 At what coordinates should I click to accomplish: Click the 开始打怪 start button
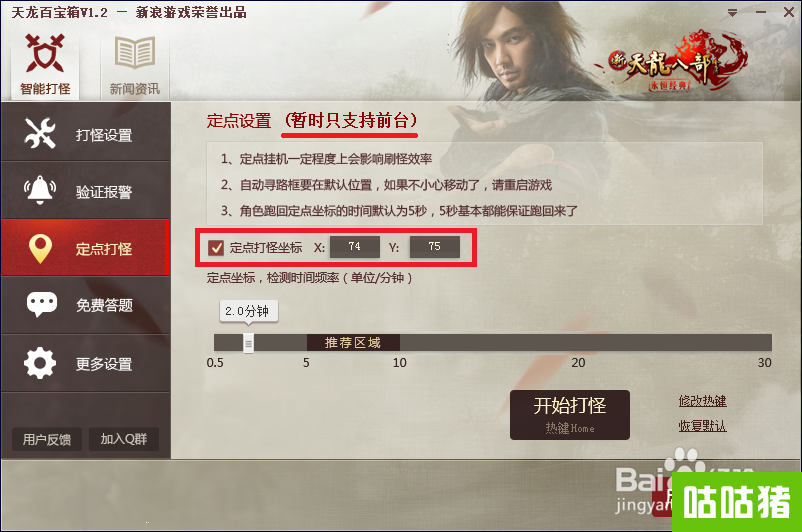(570, 415)
